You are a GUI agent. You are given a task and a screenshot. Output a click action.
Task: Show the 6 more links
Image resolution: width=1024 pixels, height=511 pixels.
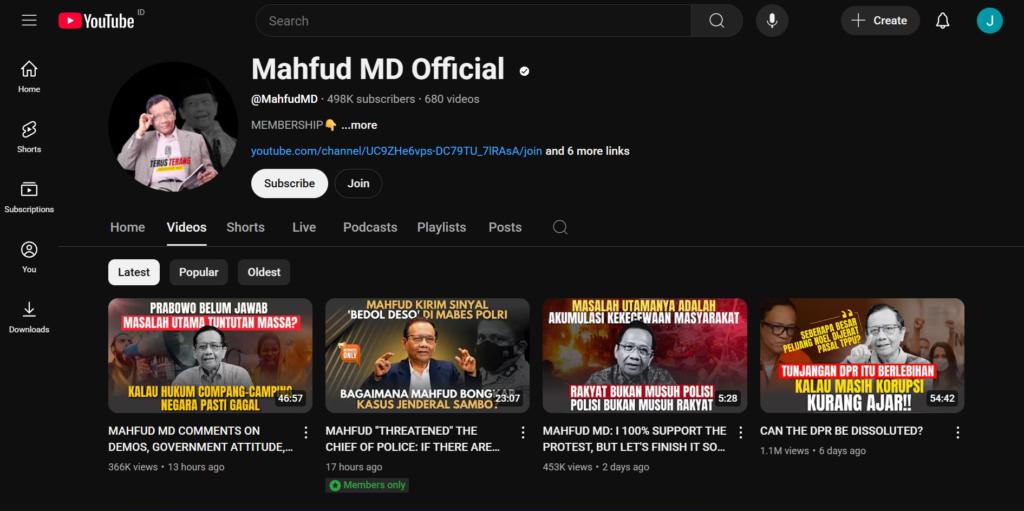588,152
